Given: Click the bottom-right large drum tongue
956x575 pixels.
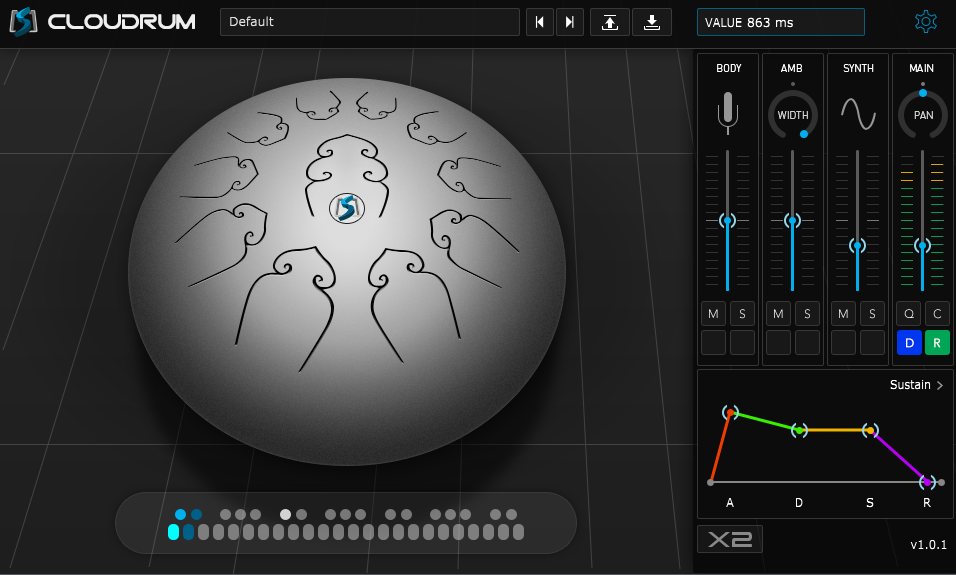Looking at the screenshot, I should (x=413, y=304).
